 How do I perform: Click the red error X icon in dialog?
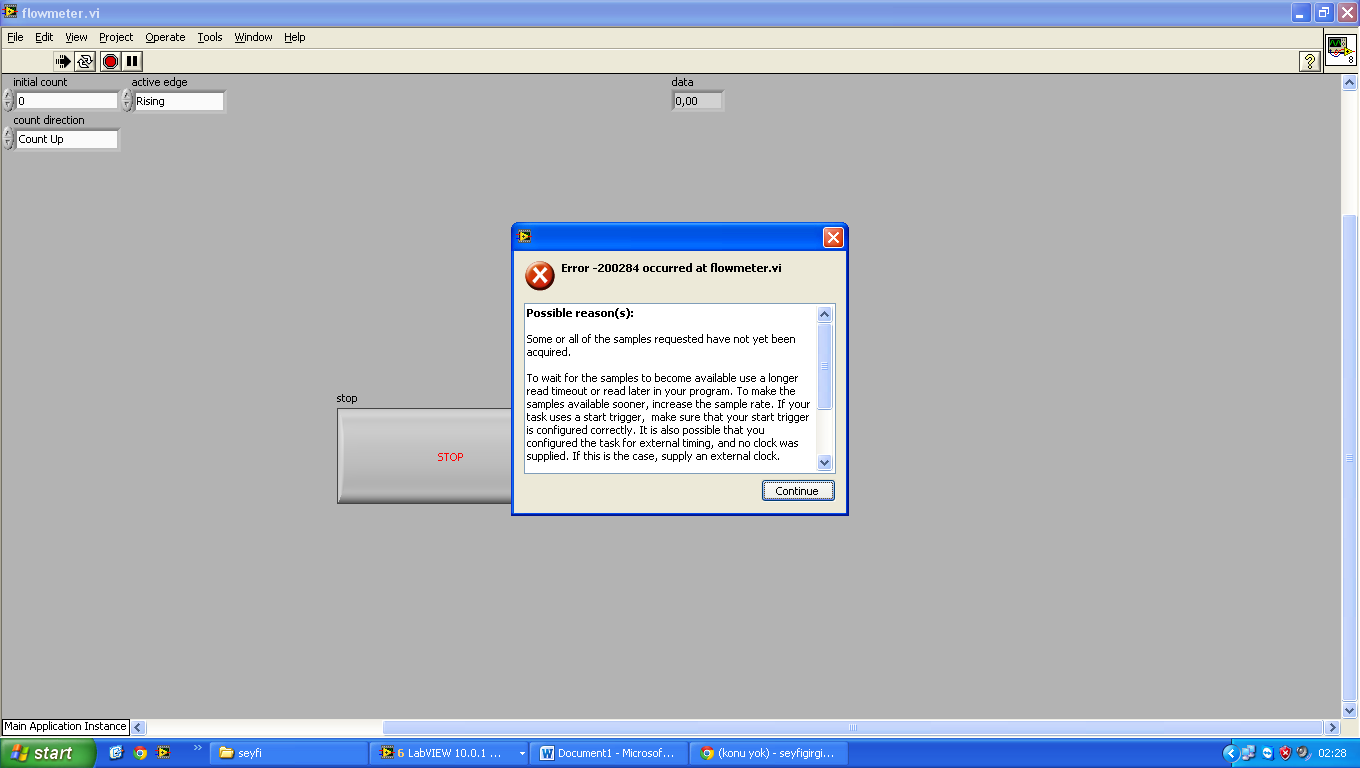click(540, 275)
